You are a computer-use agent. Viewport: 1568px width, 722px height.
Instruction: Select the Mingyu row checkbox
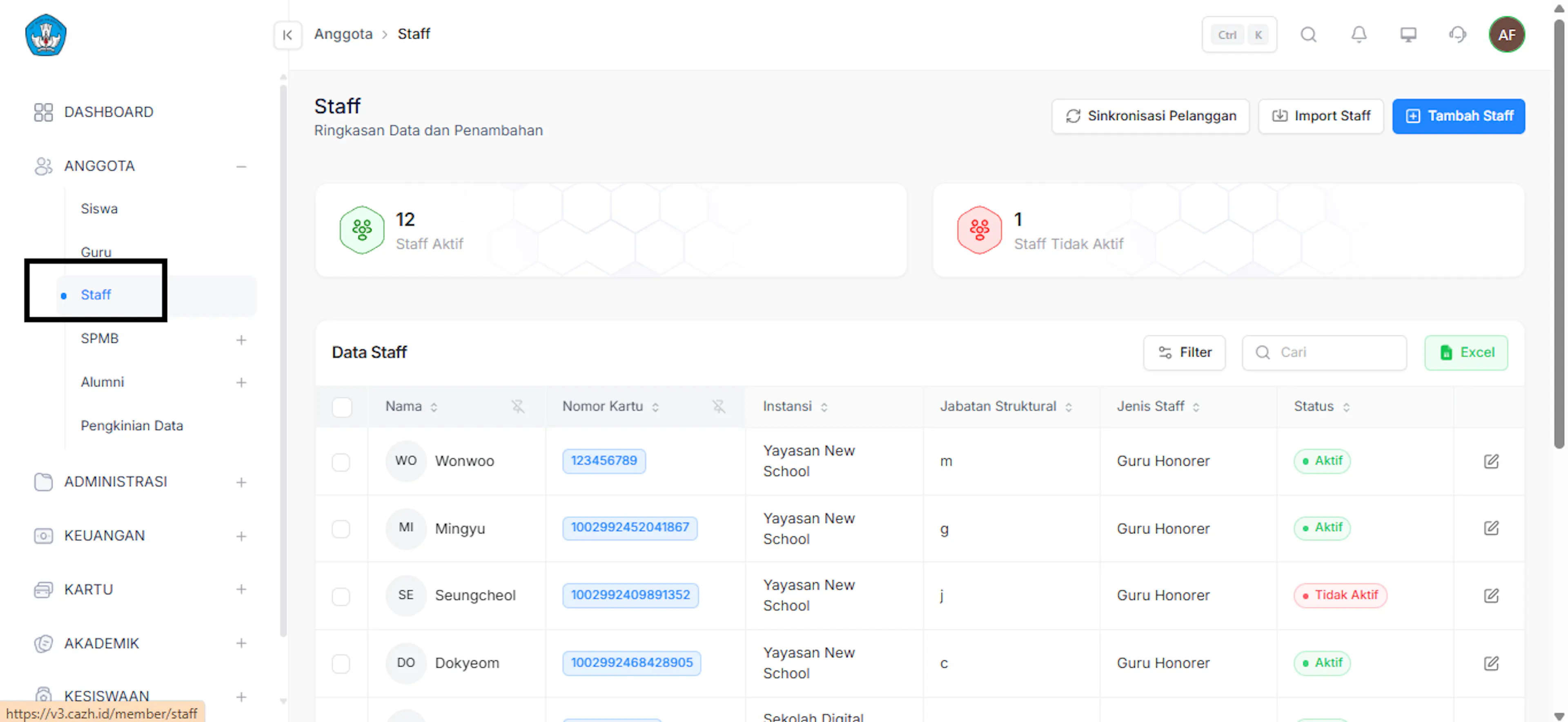pos(341,528)
